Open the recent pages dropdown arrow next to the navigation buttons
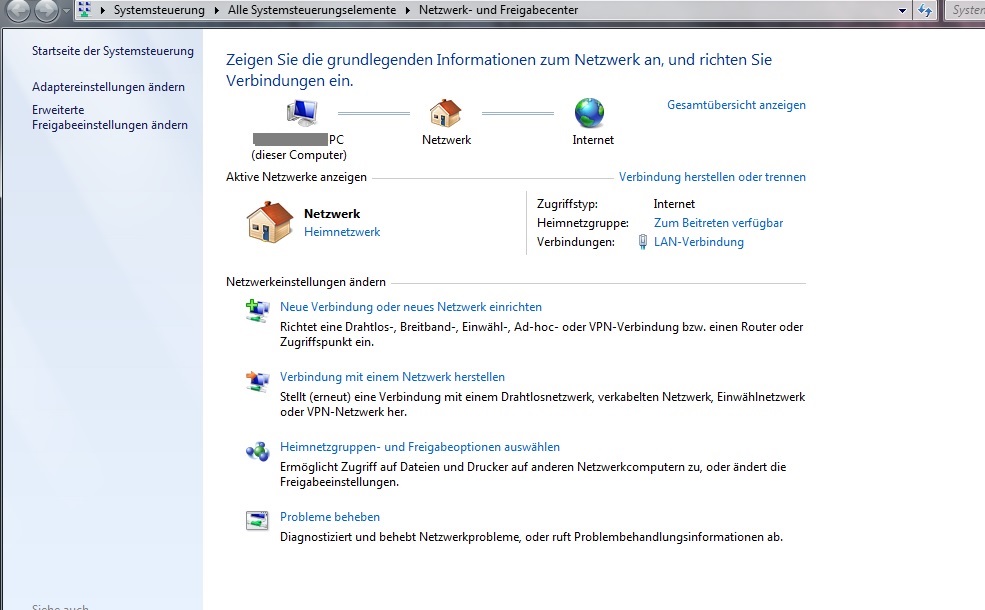Screen dimensions: 985x610 tap(66, 11)
